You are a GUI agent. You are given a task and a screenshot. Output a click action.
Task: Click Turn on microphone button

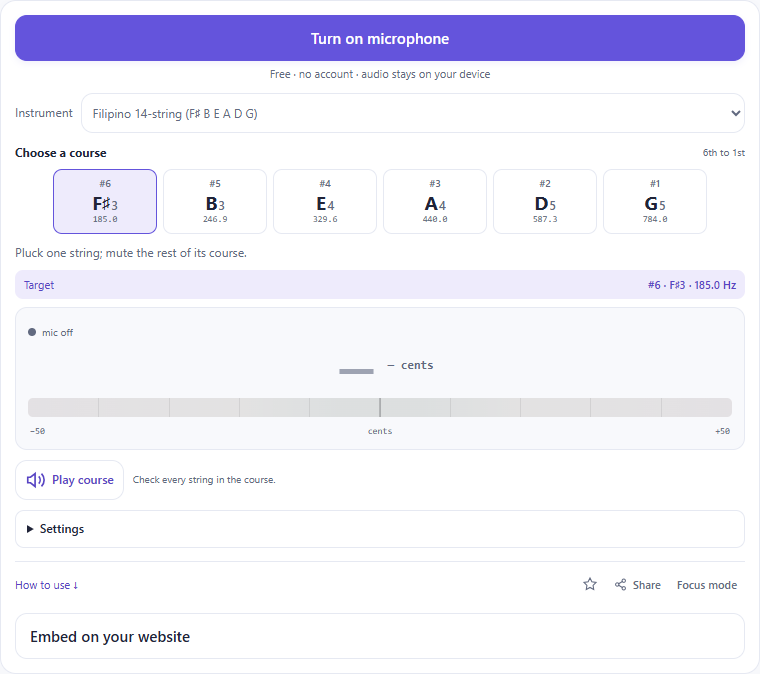tap(380, 38)
